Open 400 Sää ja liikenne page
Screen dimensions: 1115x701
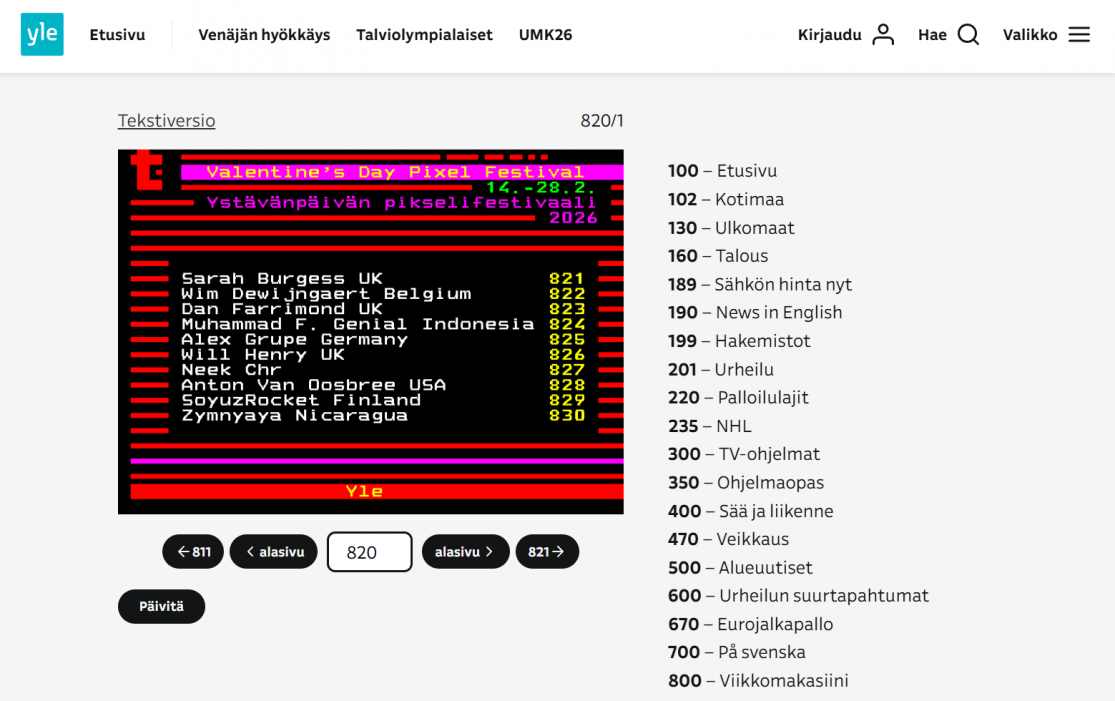pyautogui.click(x=750, y=511)
